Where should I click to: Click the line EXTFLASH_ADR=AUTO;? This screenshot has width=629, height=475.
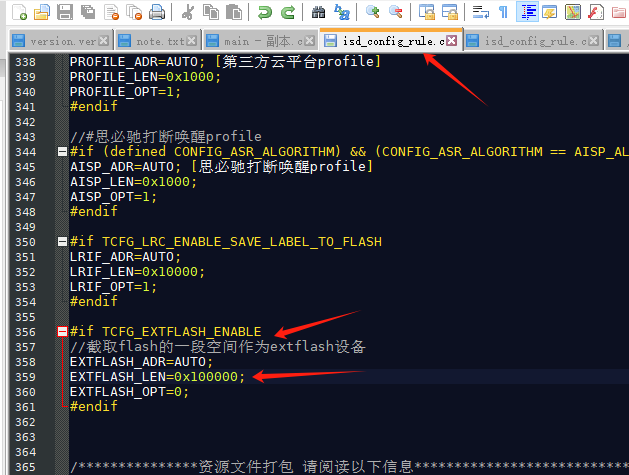coord(141,362)
